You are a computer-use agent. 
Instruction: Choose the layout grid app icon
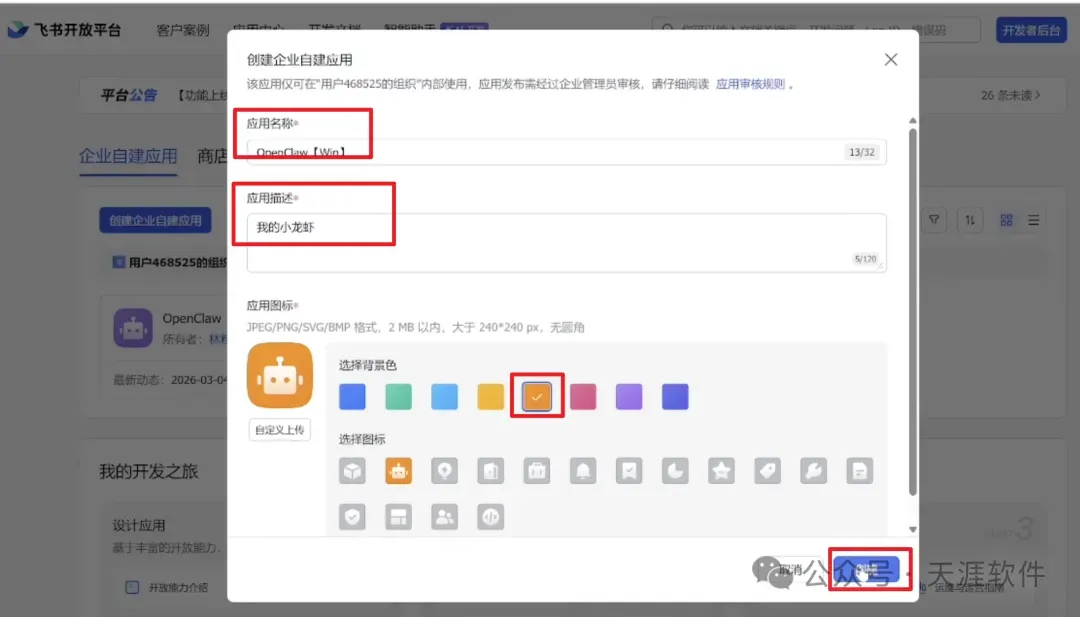(x=398, y=517)
